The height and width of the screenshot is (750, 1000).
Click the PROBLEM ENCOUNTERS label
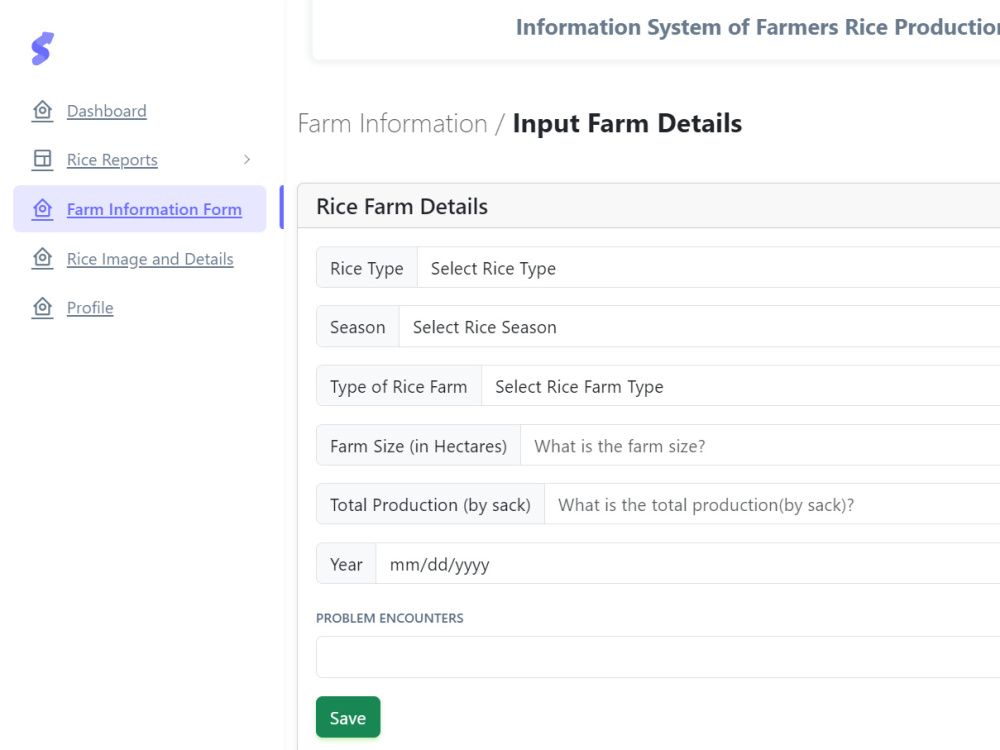(390, 618)
